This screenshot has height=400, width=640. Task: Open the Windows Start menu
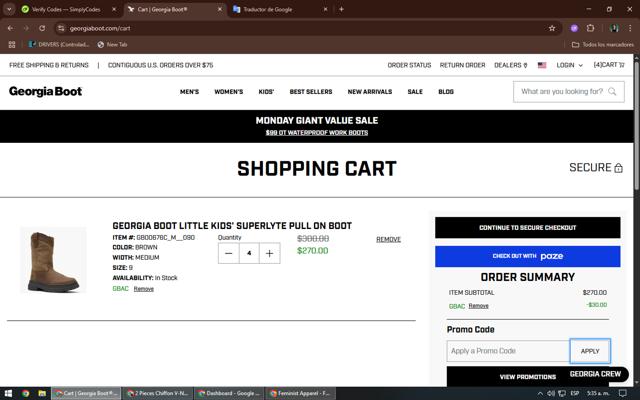click(8, 393)
